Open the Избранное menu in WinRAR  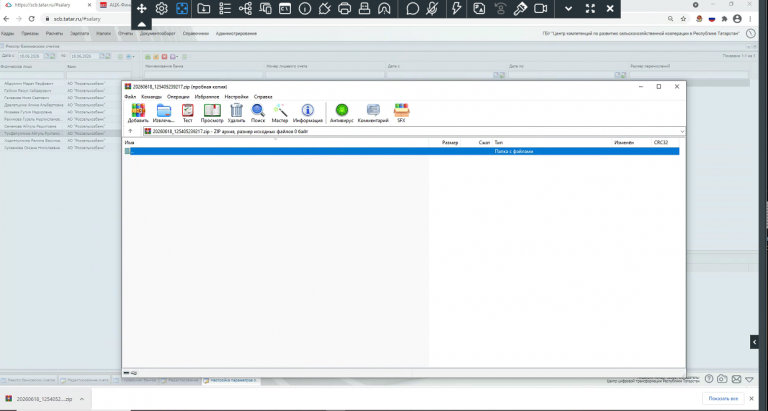(x=207, y=97)
